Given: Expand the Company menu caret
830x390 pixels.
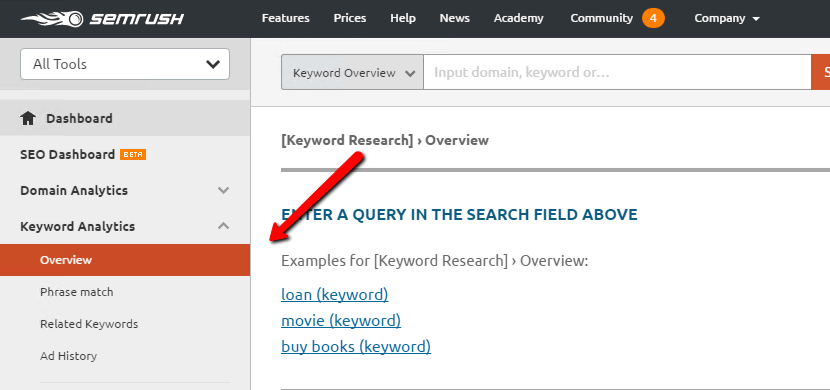Looking at the screenshot, I should (755, 19).
